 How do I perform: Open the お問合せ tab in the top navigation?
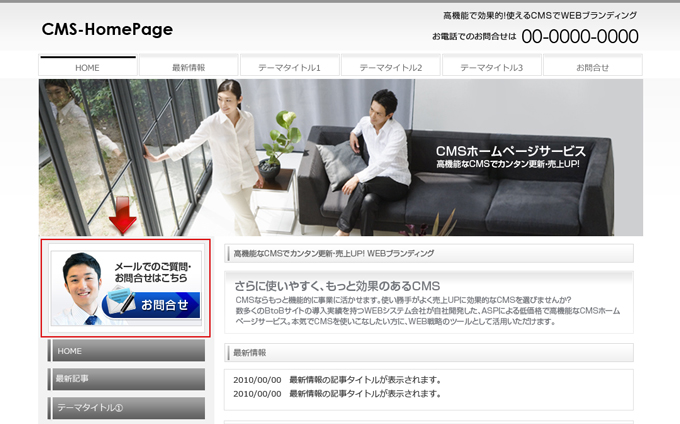click(592, 67)
